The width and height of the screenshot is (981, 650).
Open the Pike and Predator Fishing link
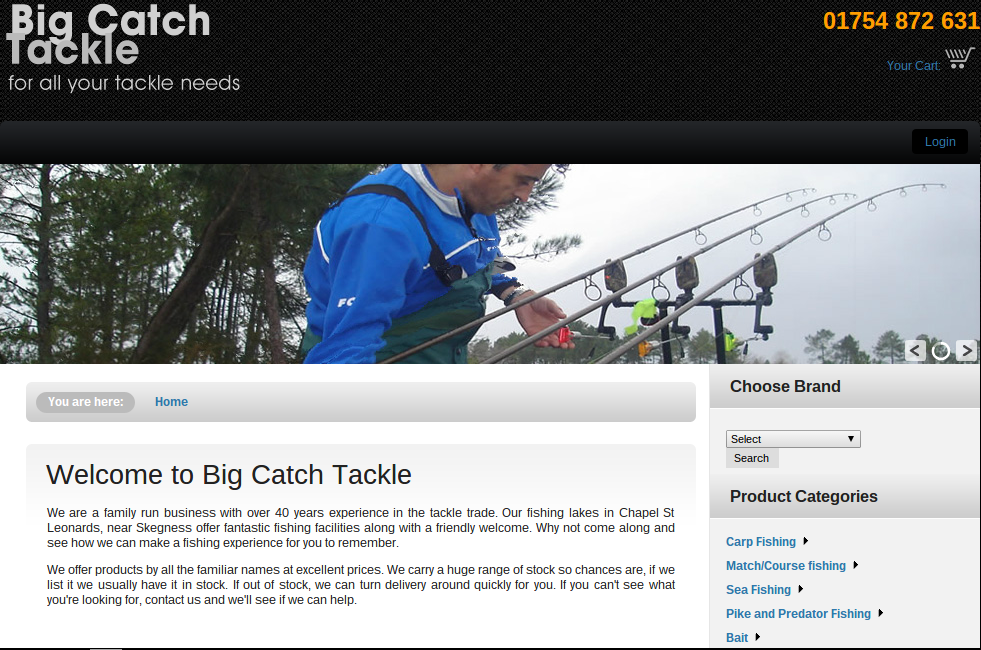[x=798, y=614]
